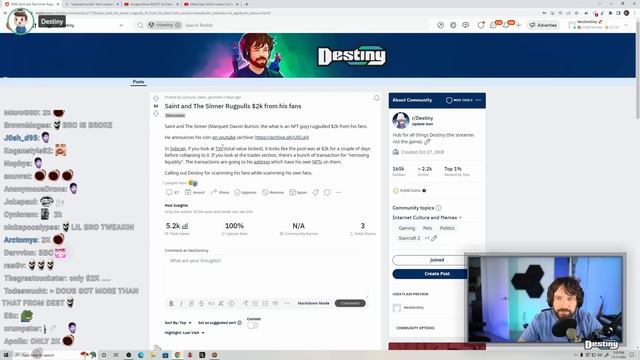Click the Chrome icon in Windows taskbar

coord(178,355)
